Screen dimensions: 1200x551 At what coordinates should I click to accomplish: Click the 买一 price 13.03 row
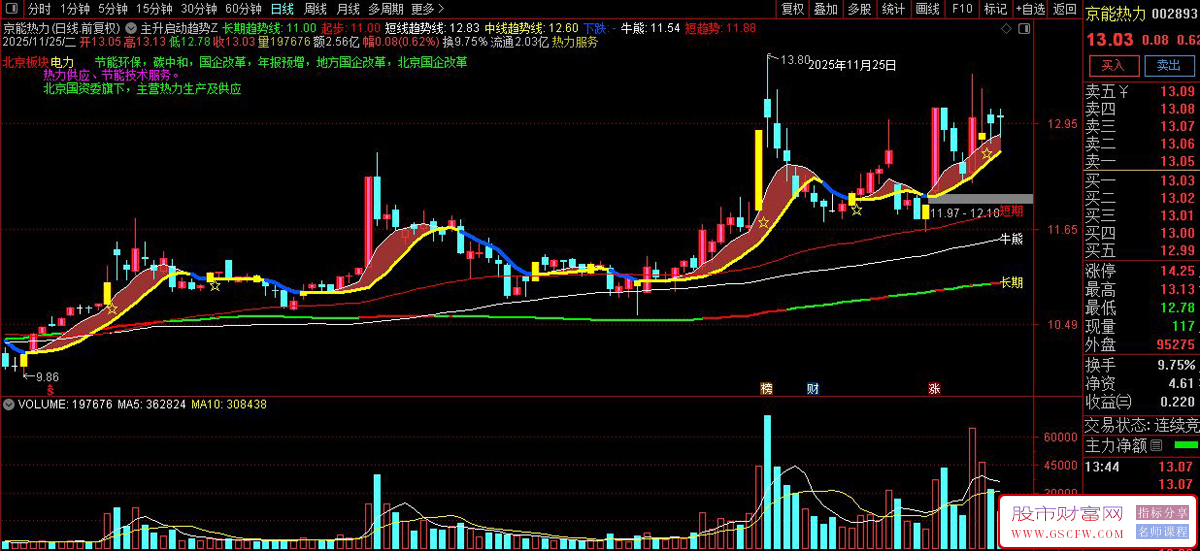click(1142, 180)
